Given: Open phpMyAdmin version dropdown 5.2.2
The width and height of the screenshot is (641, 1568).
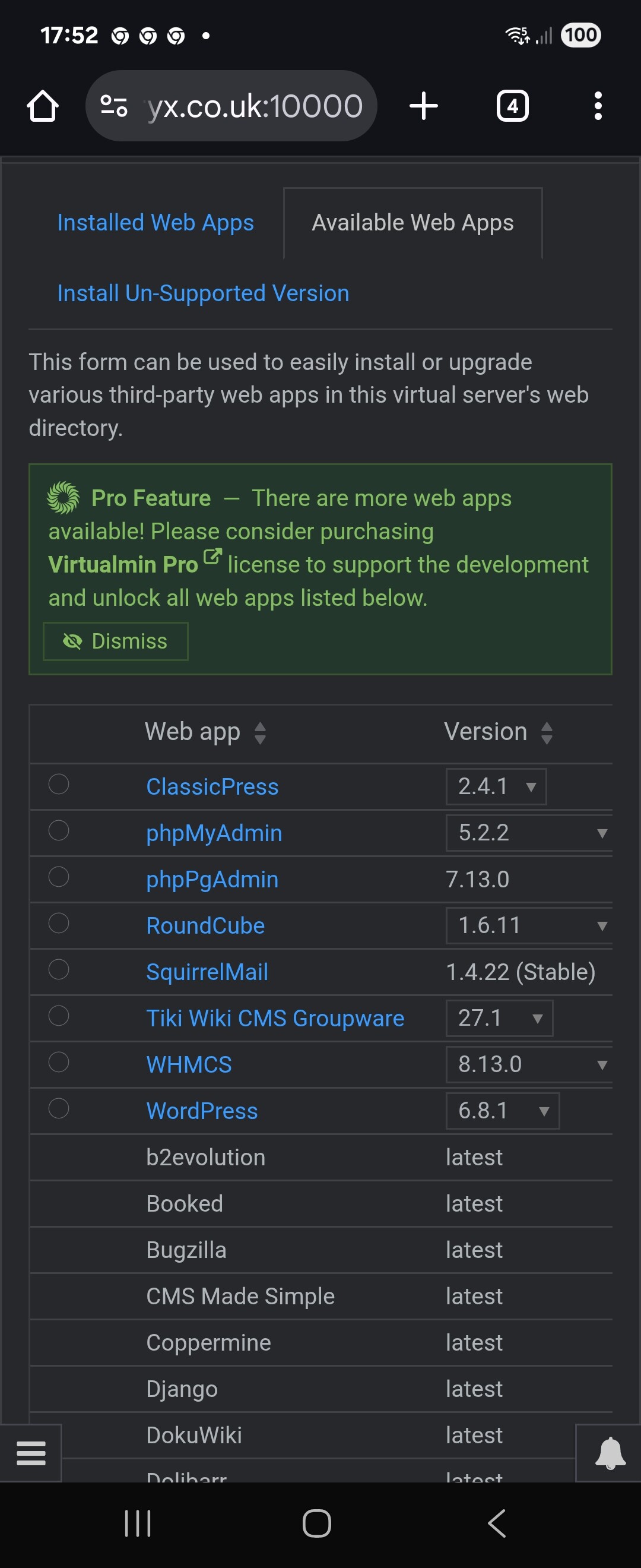Looking at the screenshot, I should coord(529,833).
